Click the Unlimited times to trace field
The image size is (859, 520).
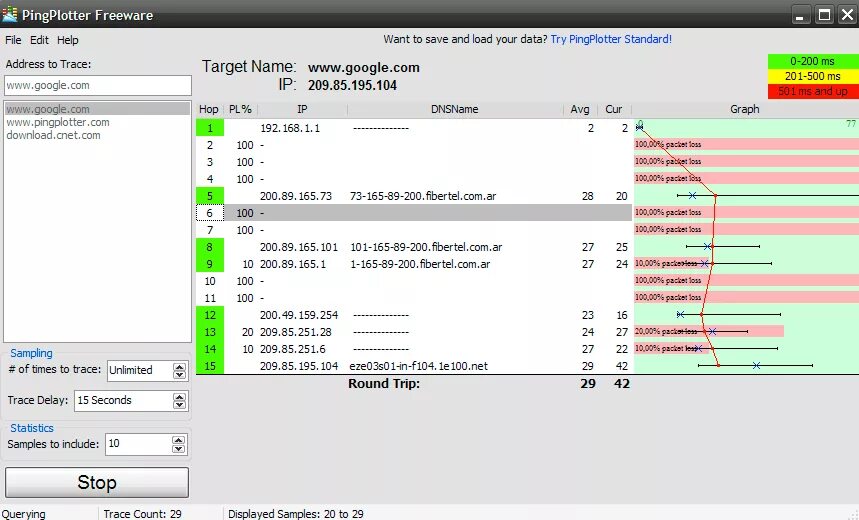[x=140, y=370]
